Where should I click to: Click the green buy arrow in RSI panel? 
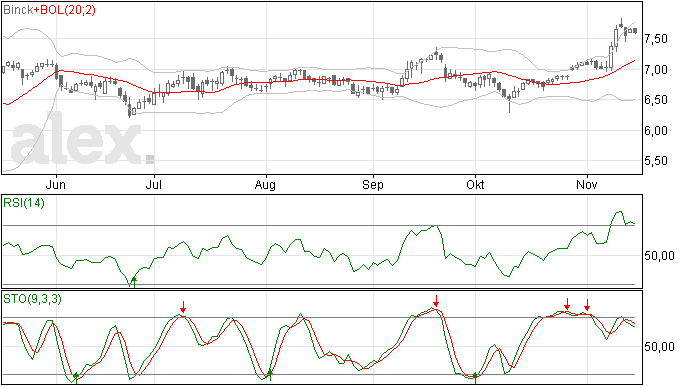[134, 282]
